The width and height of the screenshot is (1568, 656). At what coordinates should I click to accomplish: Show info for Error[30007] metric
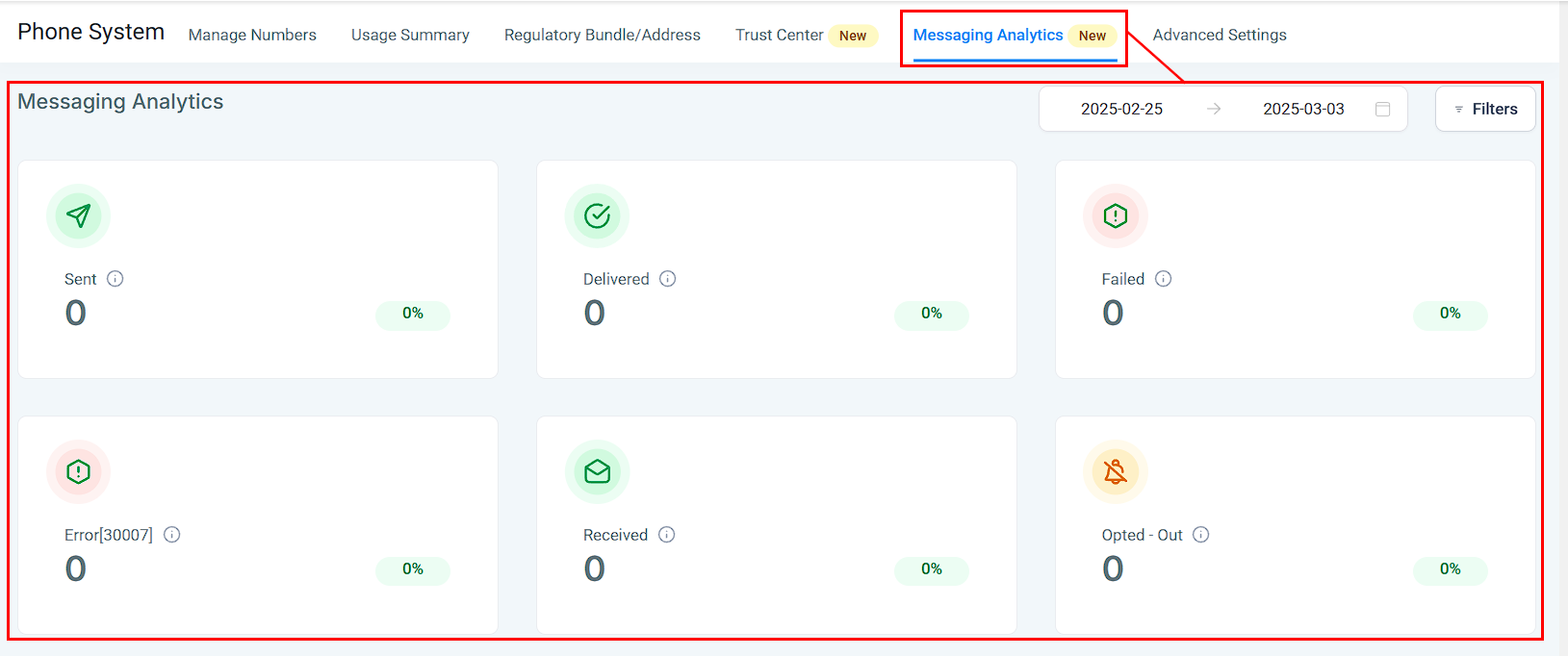tap(172, 535)
